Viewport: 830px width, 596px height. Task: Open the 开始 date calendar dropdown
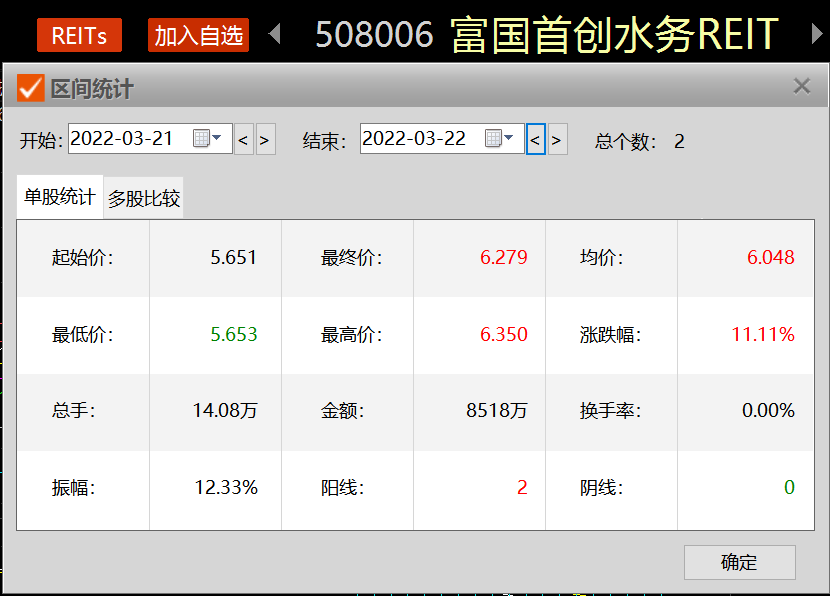[207, 138]
